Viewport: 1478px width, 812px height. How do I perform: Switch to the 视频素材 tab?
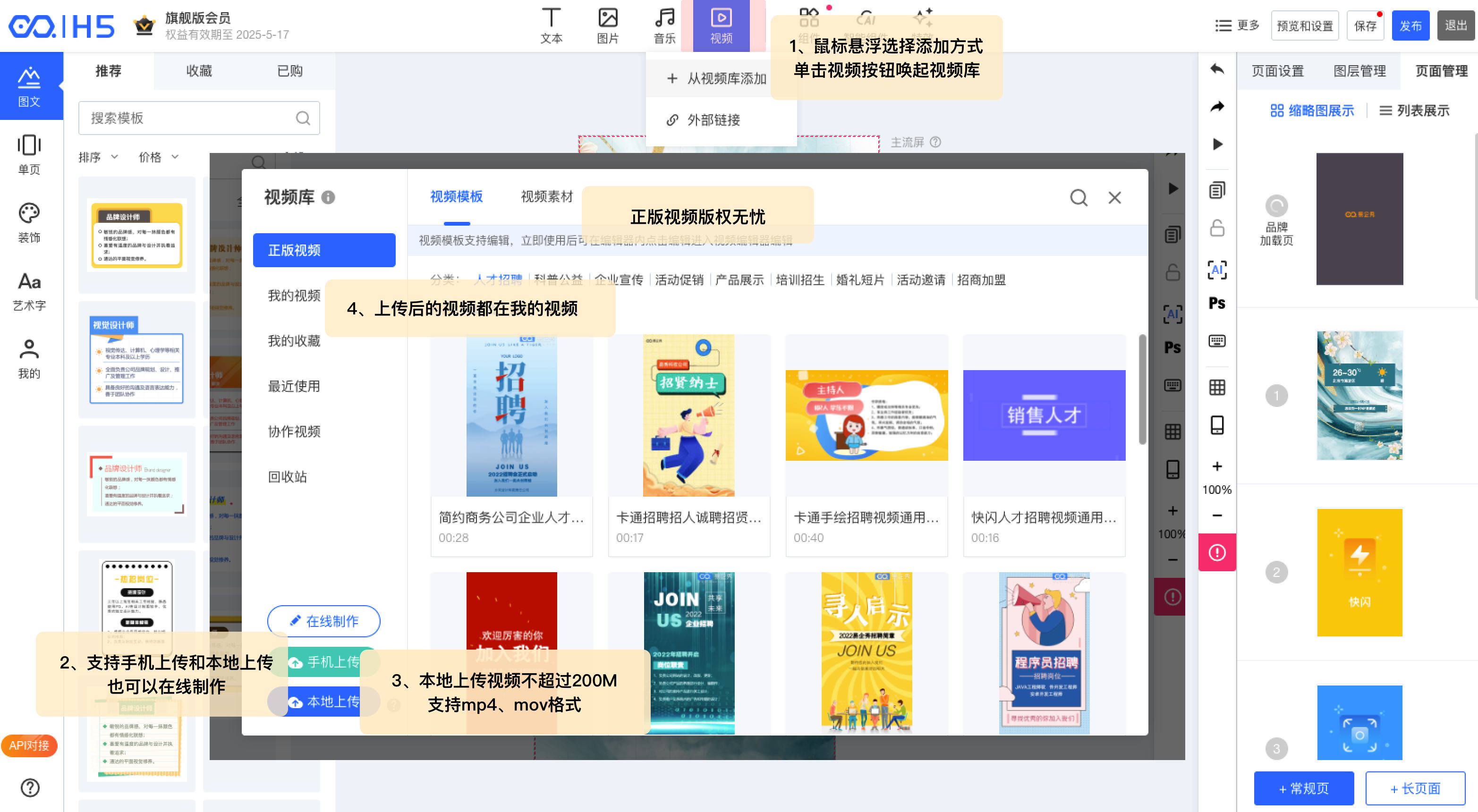tap(546, 197)
